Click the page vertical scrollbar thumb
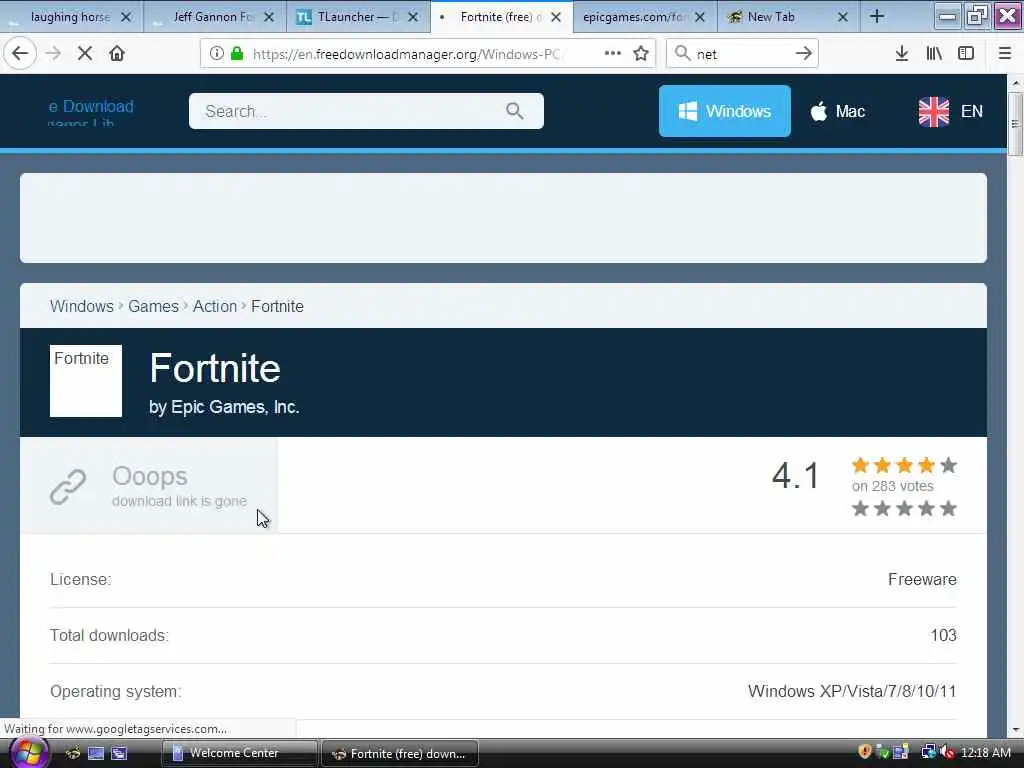Image resolution: width=1024 pixels, height=768 pixels. (x=1015, y=124)
